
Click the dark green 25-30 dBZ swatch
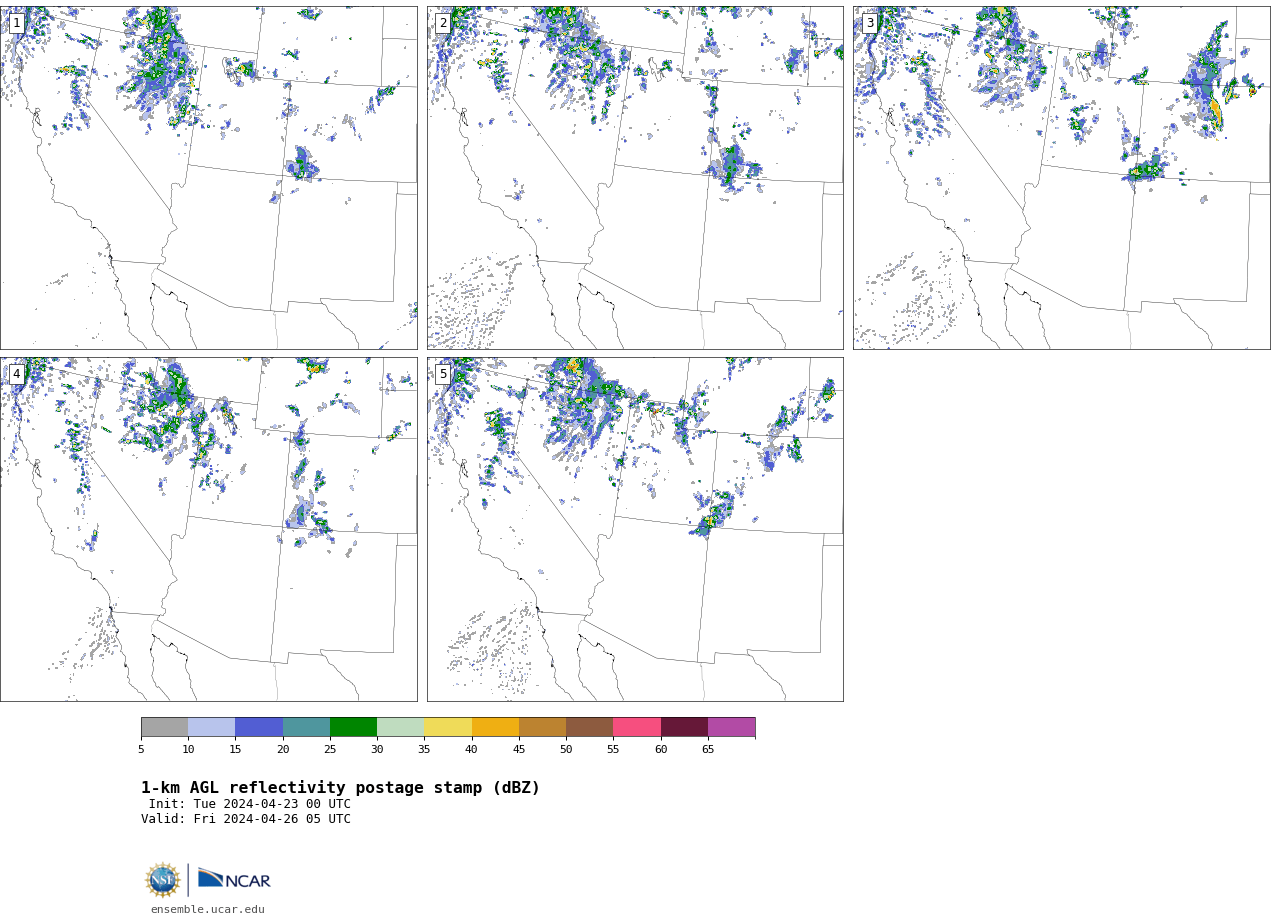pyautogui.click(x=353, y=727)
